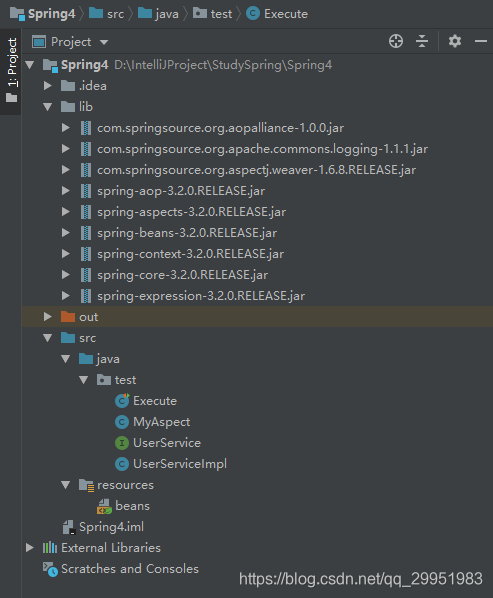Collapse the Spring4 project root node
The width and height of the screenshot is (493, 598).
click(x=30, y=65)
